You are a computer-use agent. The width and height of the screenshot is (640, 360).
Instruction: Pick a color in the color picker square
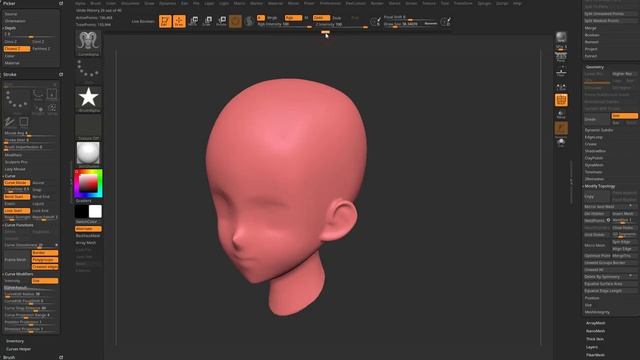(x=88, y=182)
